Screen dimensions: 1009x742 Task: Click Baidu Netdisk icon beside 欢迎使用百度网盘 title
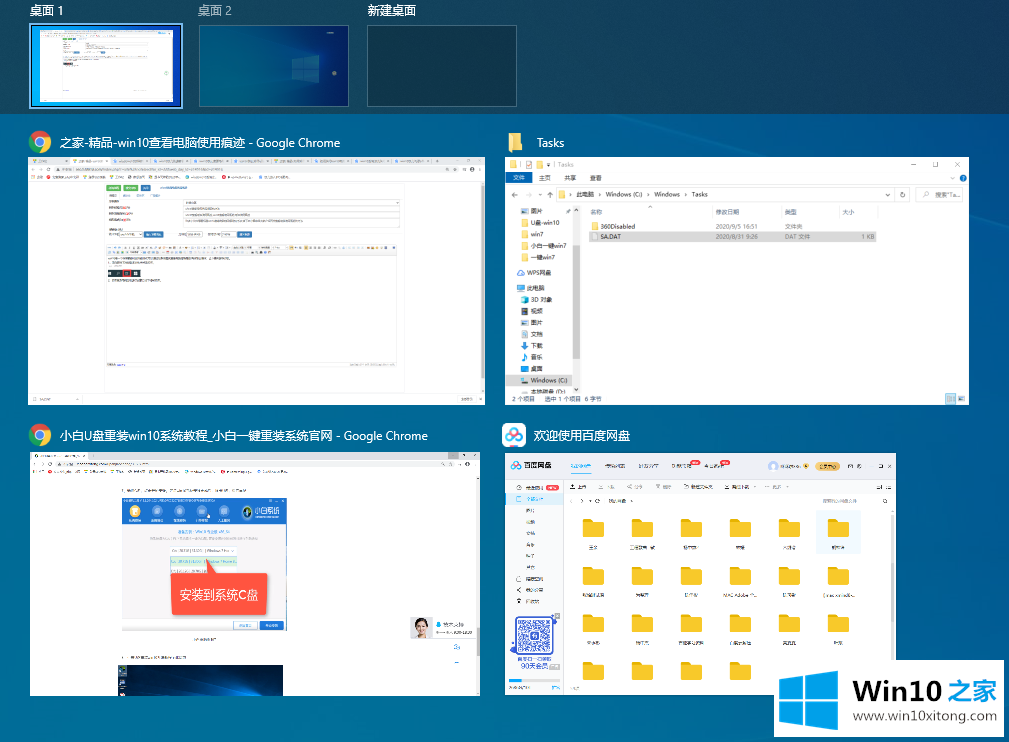point(514,436)
